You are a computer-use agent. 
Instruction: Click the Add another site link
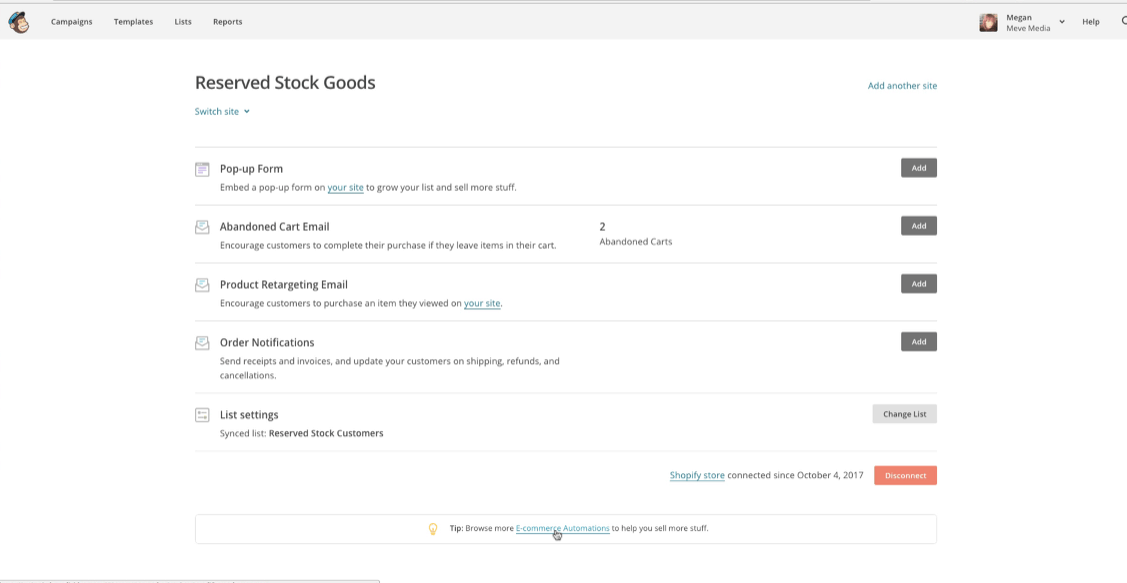(902, 86)
